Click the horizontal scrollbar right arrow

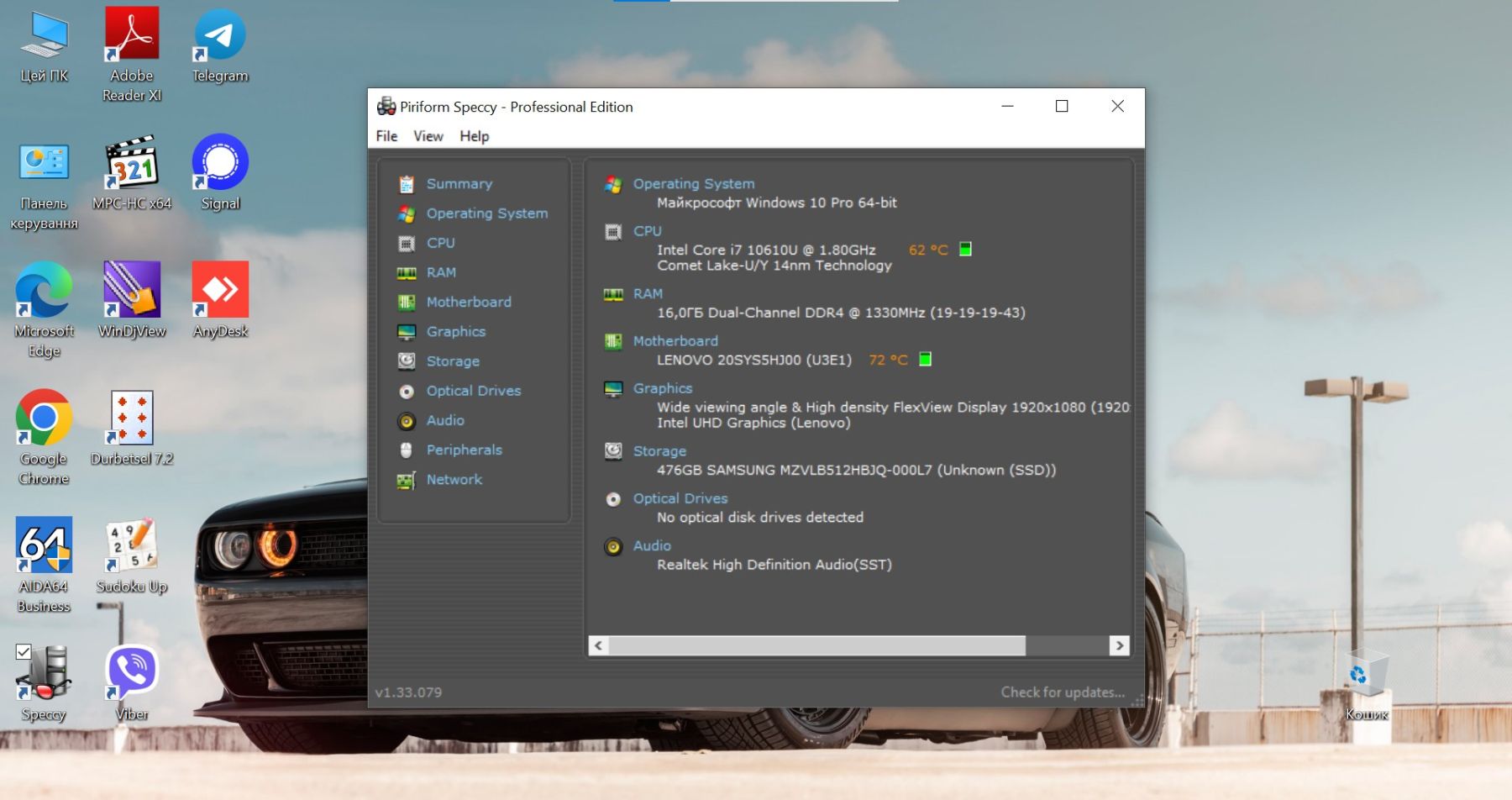[x=1119, y=645]
